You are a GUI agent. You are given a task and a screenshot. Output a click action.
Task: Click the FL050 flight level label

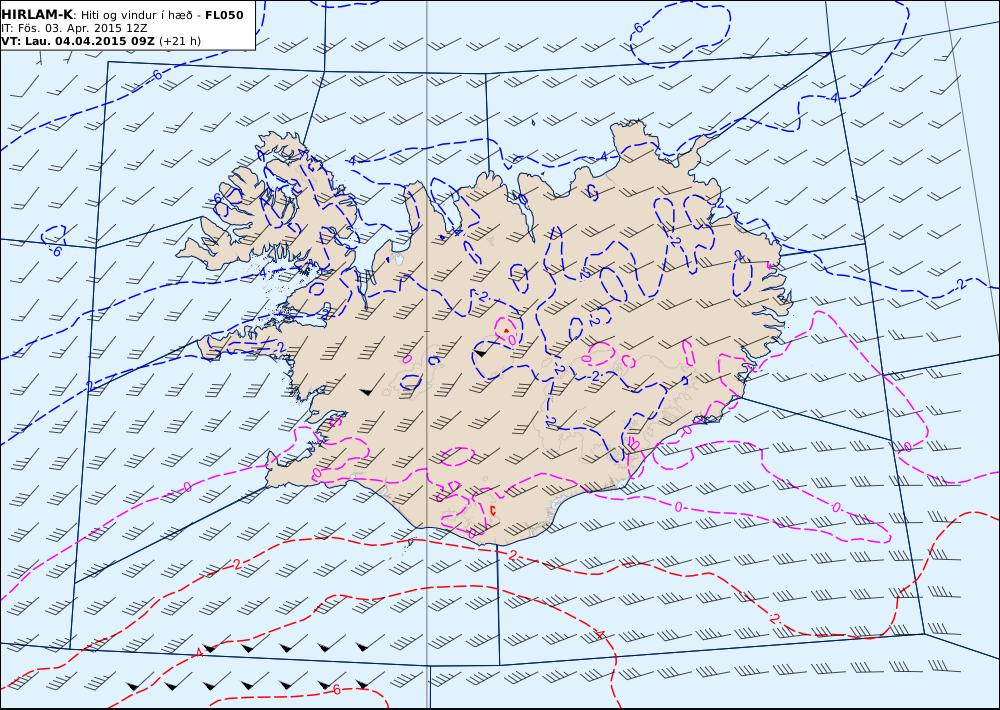(224, 15)
